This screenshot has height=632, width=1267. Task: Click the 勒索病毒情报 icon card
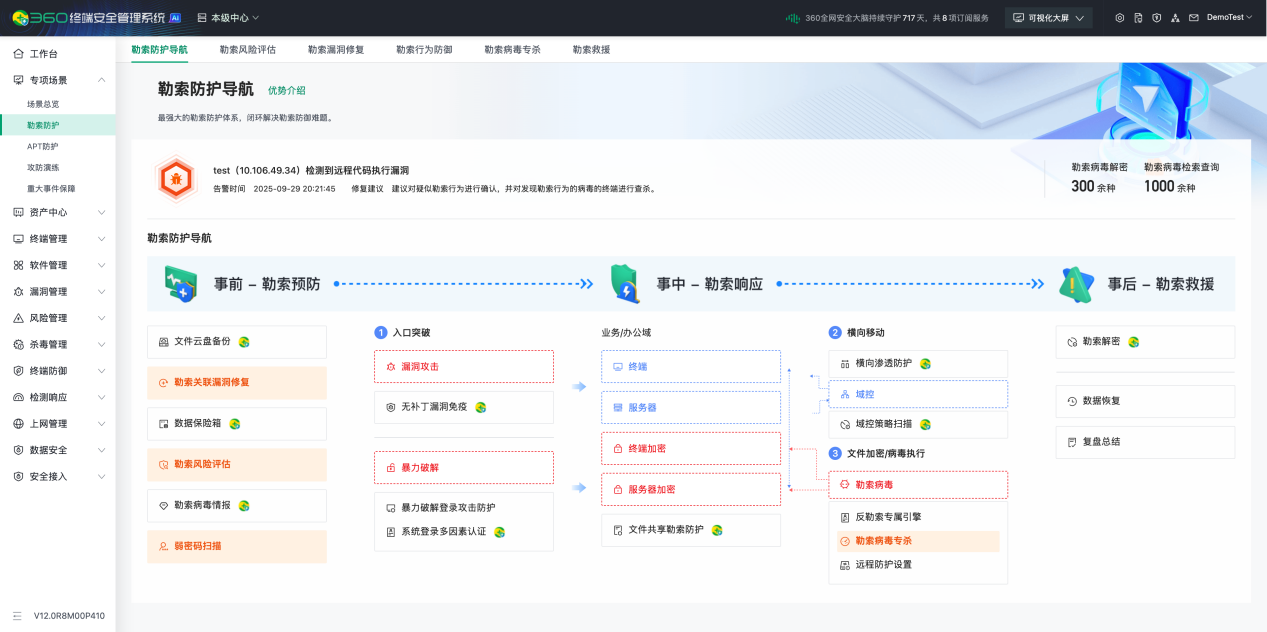pyautogui.click(x=236, y=505)
